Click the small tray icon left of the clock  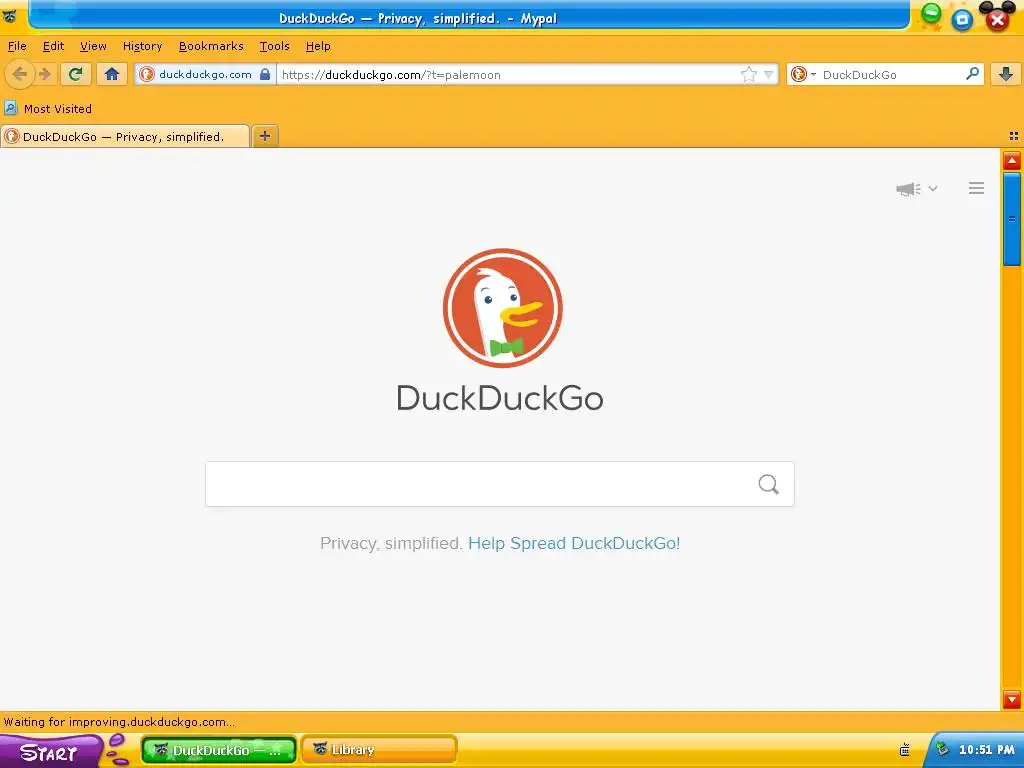(904, 750)
